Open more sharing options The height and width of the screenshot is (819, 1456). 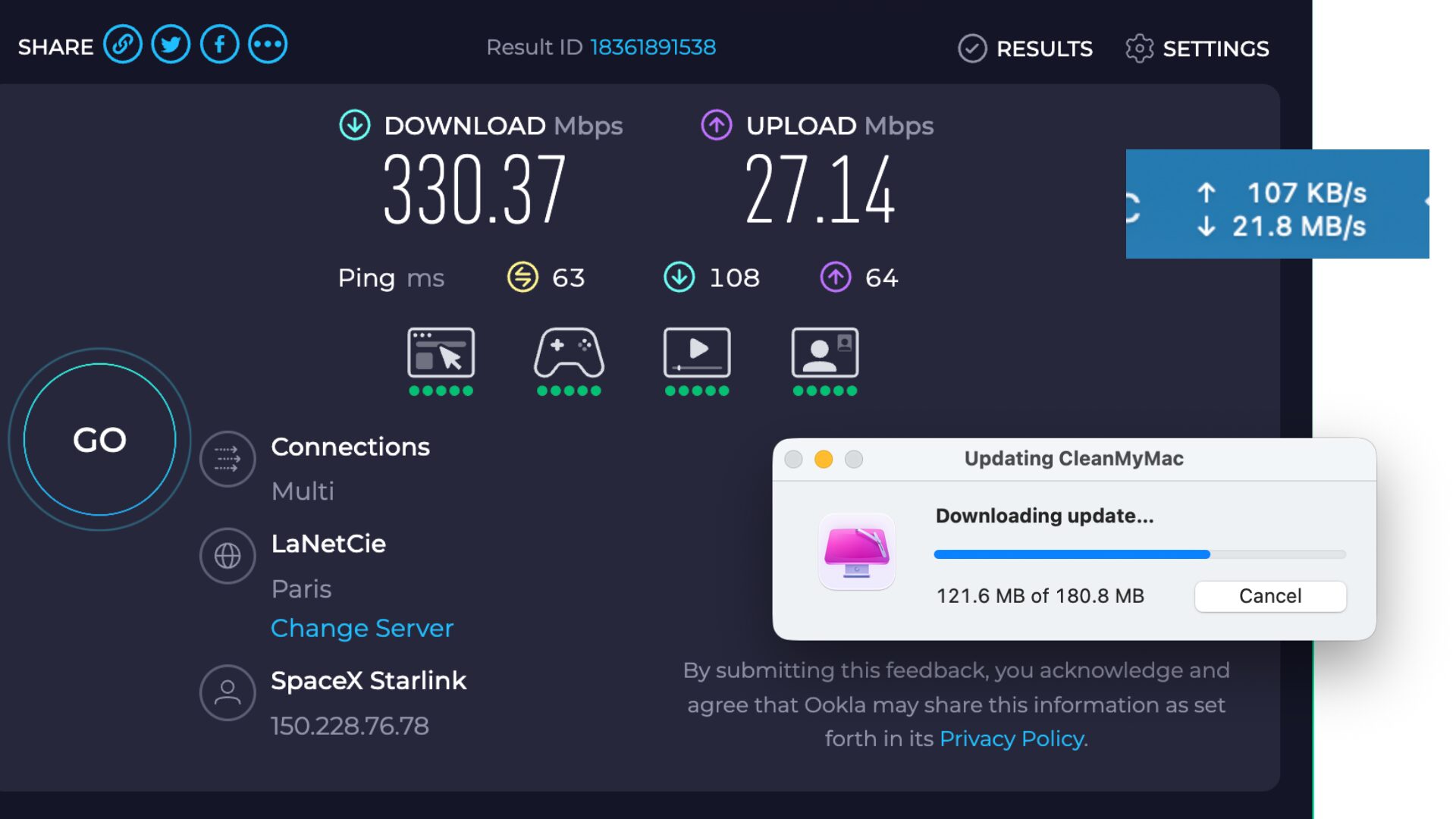[268, 45]
